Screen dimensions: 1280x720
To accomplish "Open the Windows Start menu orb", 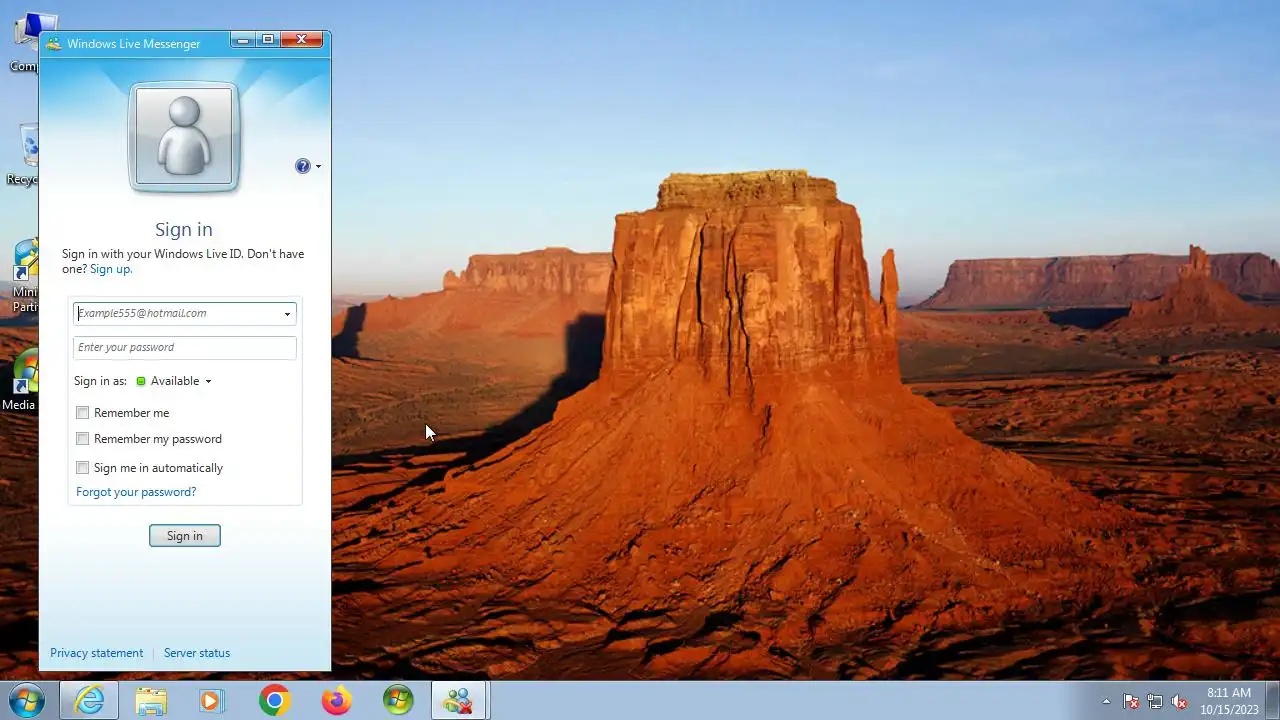I will 27,700.
